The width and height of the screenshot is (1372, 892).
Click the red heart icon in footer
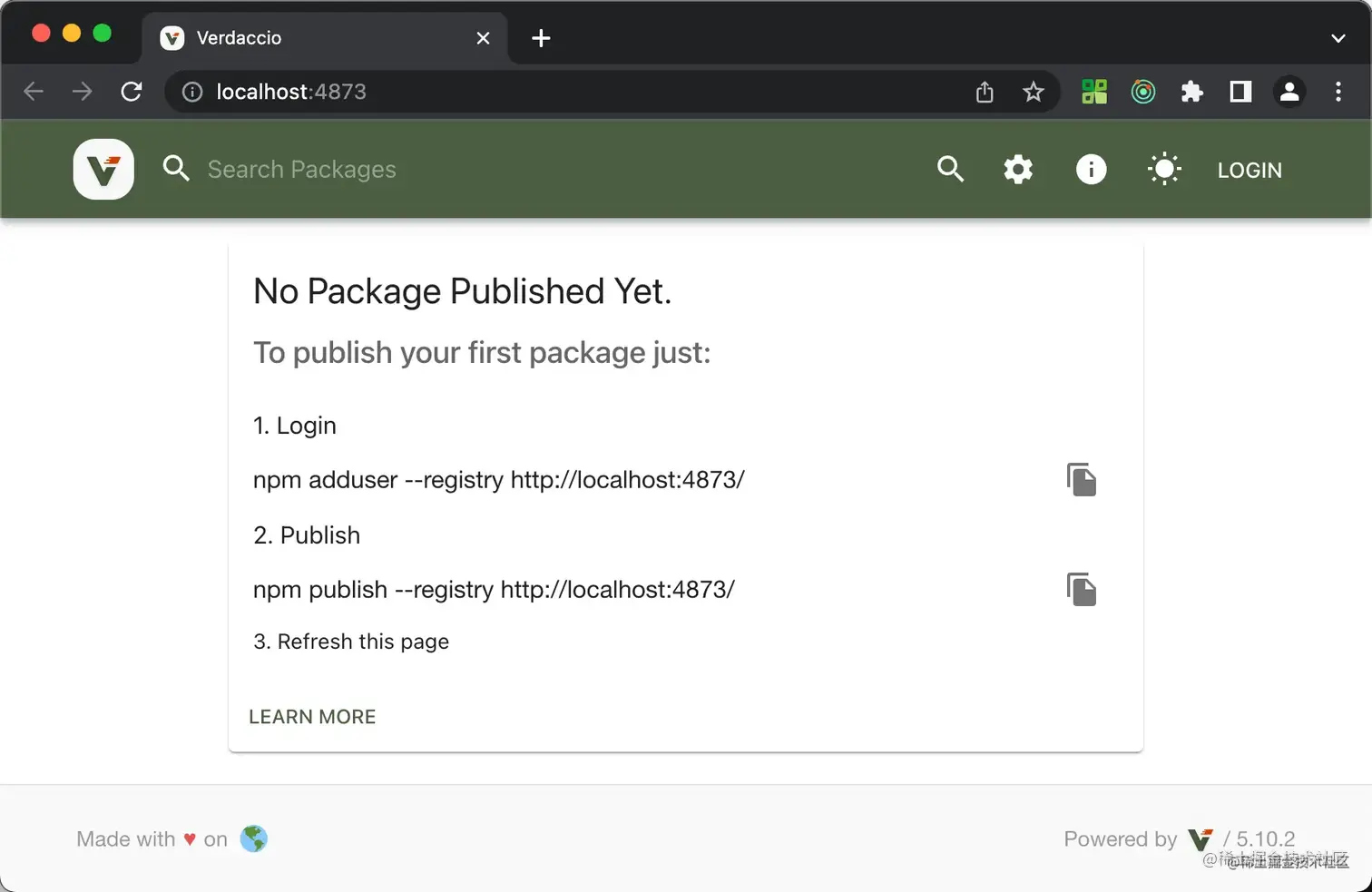pyautogui.click(x=190, y=839)
